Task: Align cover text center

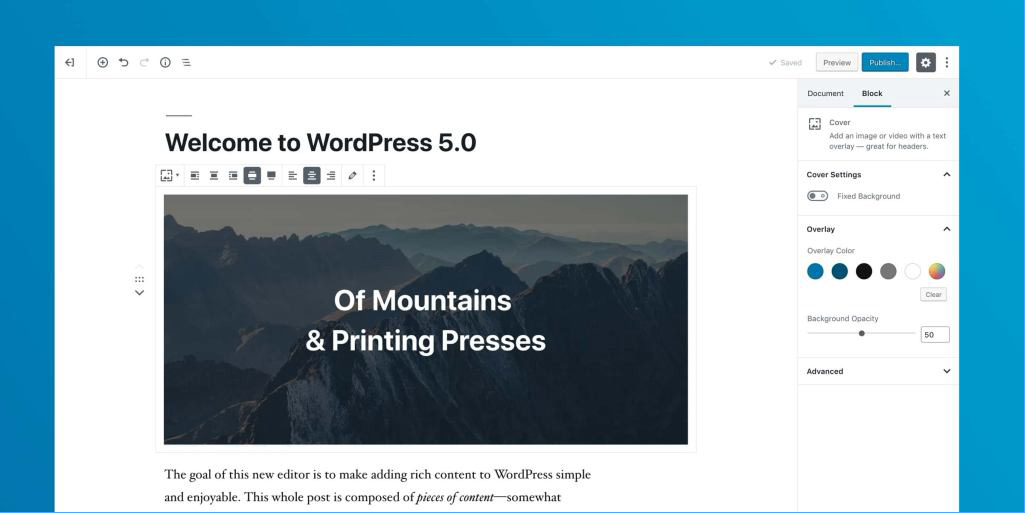Action: pyautogui.click(x=312, y=176)
